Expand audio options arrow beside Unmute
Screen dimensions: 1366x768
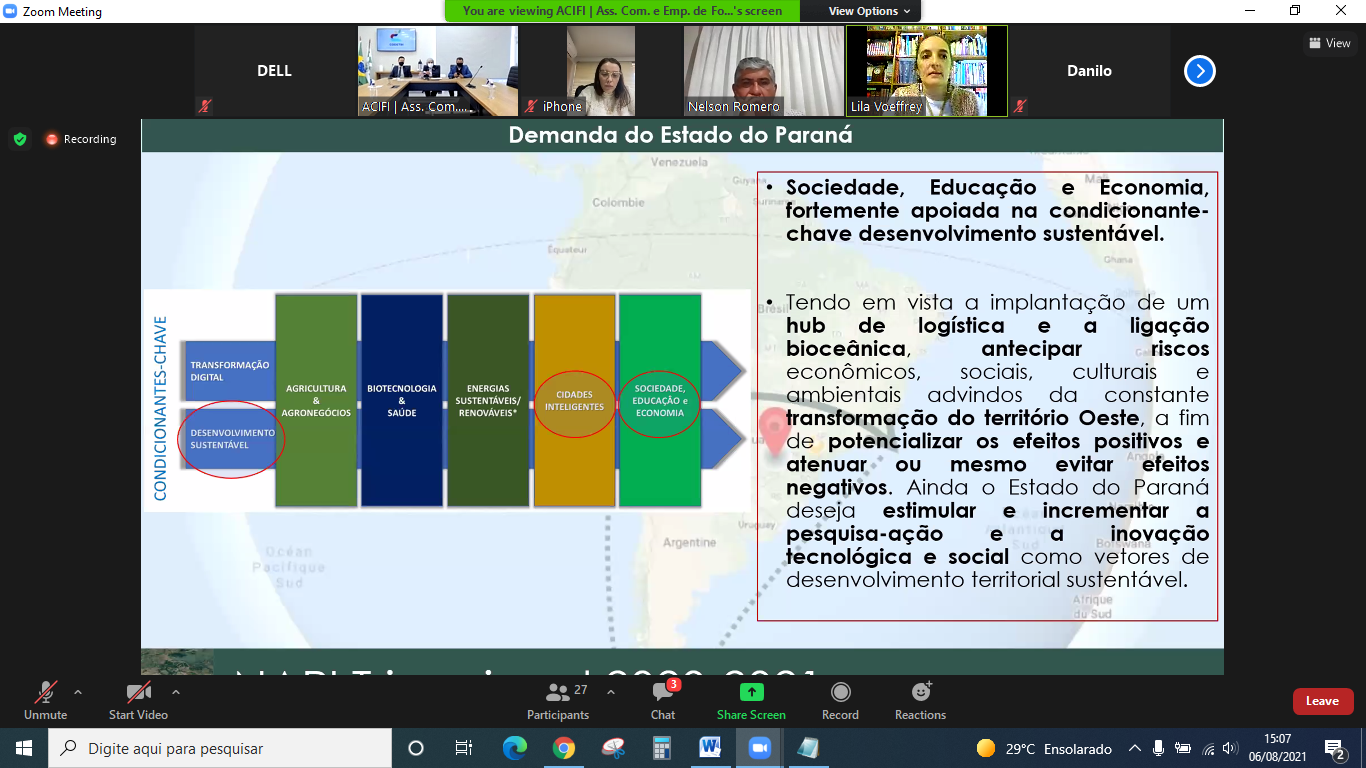[x=78, y=692]
